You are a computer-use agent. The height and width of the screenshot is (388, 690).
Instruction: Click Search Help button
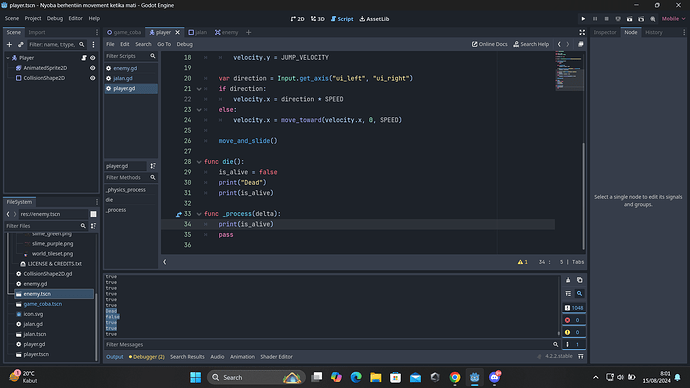pos(531,44)
